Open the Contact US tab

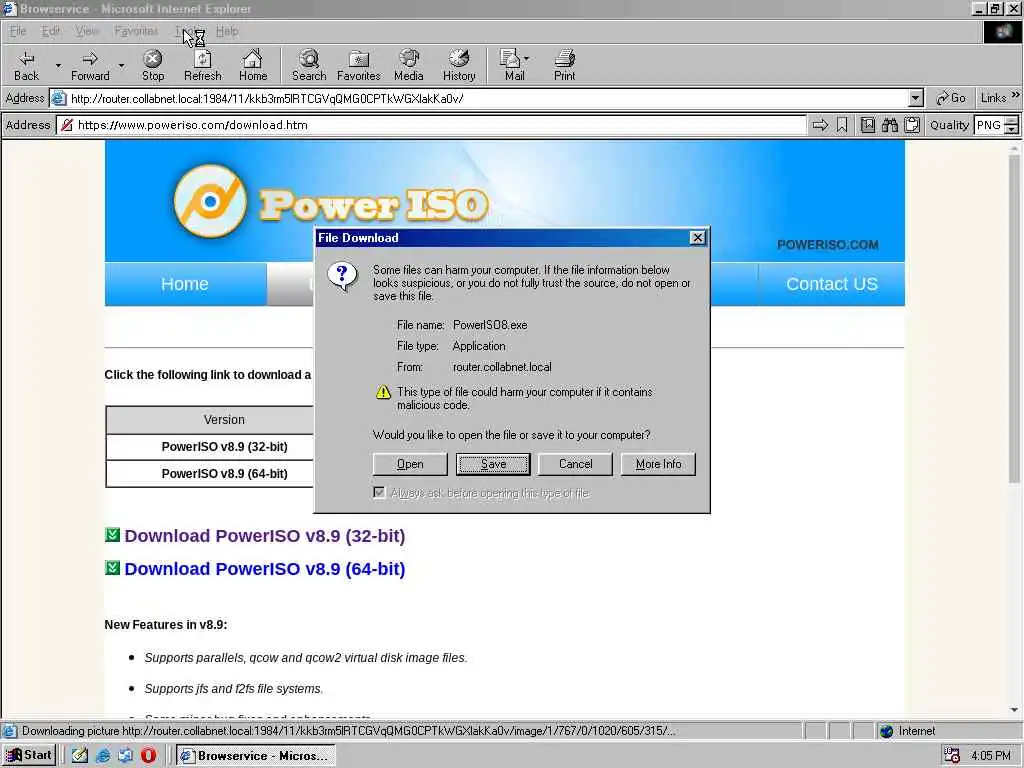[x=831, y=284]
